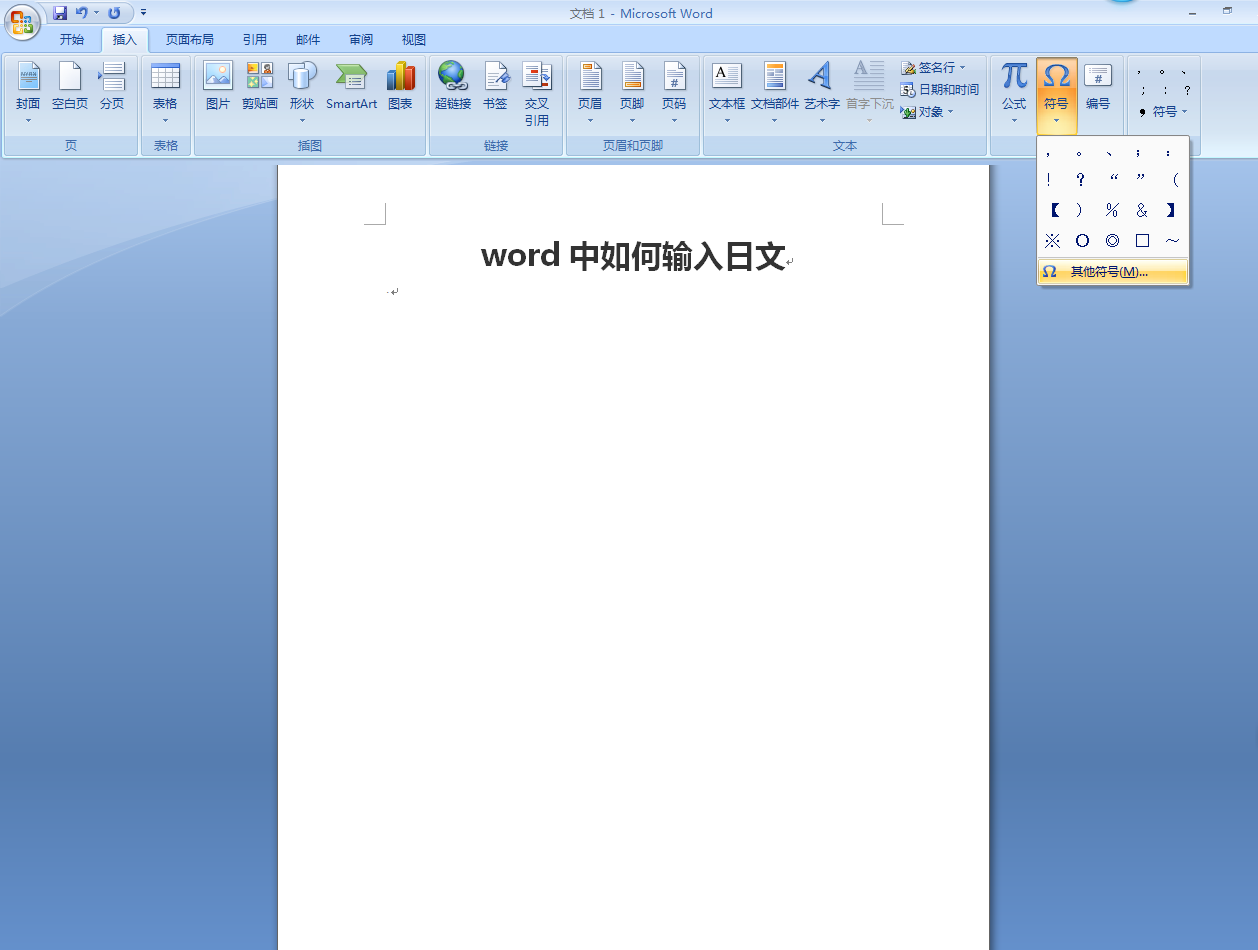Open the 艺术字 WordArt gallery
Viewport: 1258px width, 950px height.
click(x=821, y=92)
